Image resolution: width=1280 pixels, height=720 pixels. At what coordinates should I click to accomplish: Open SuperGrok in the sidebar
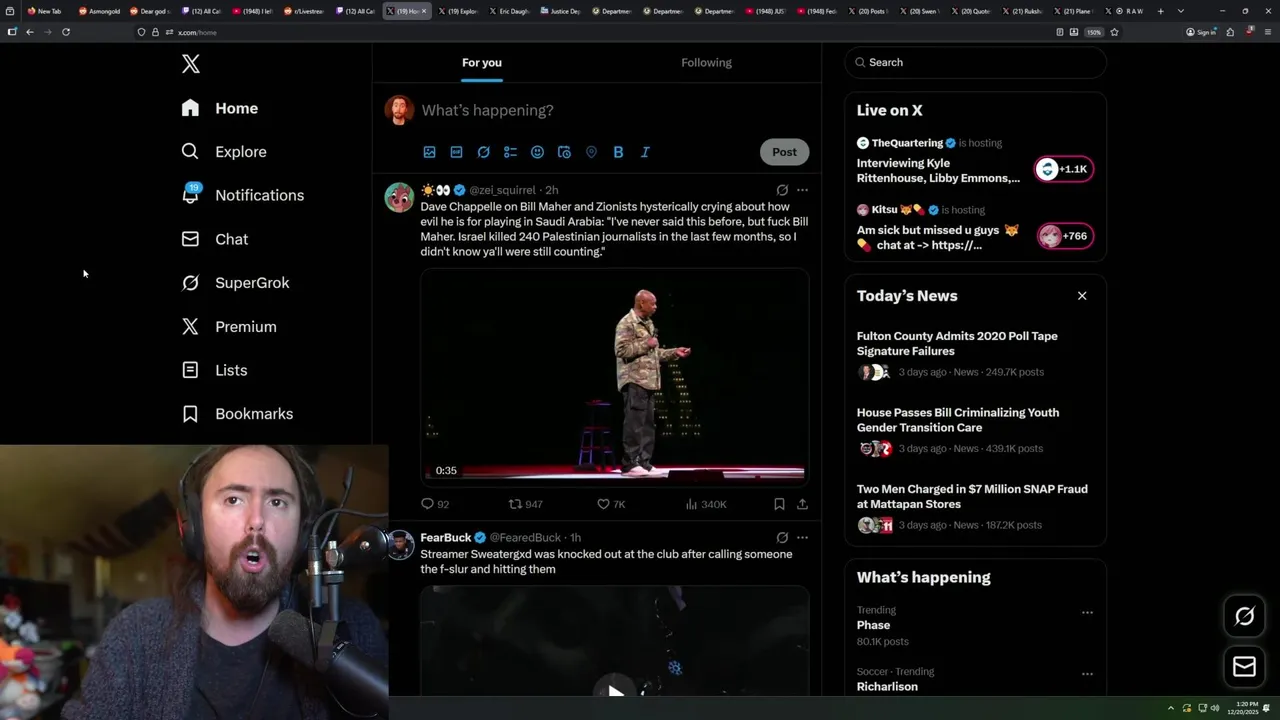point(235,283)
